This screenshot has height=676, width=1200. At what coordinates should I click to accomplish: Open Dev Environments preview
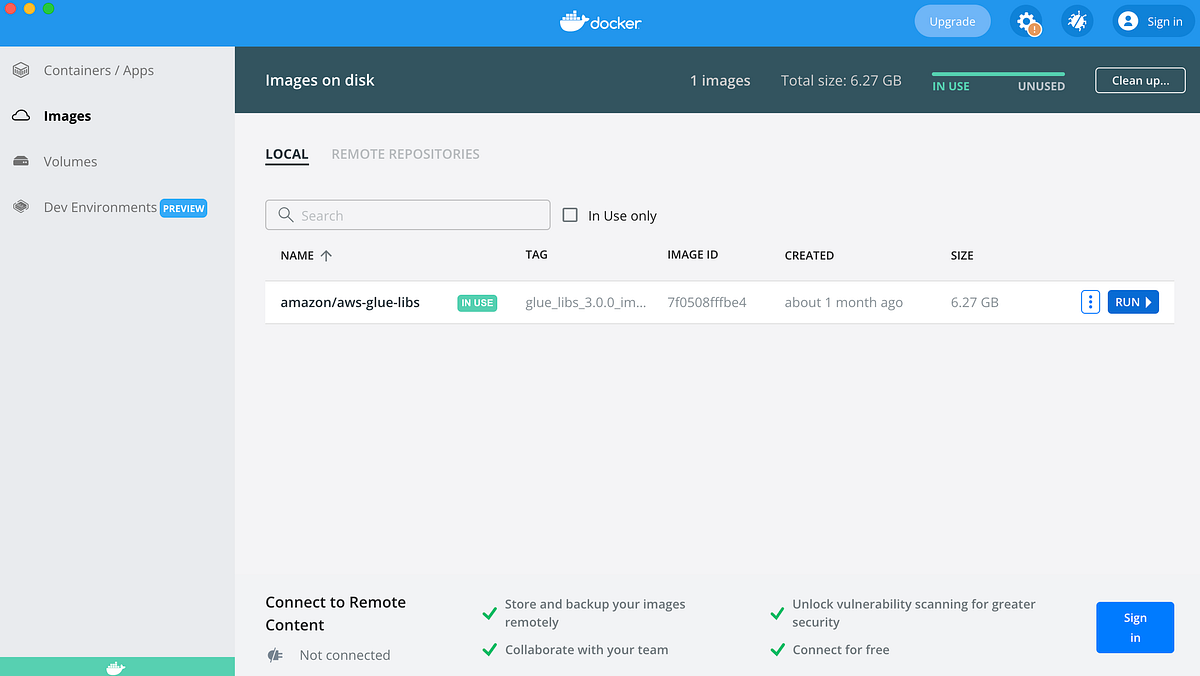click(x=99, y=207)
